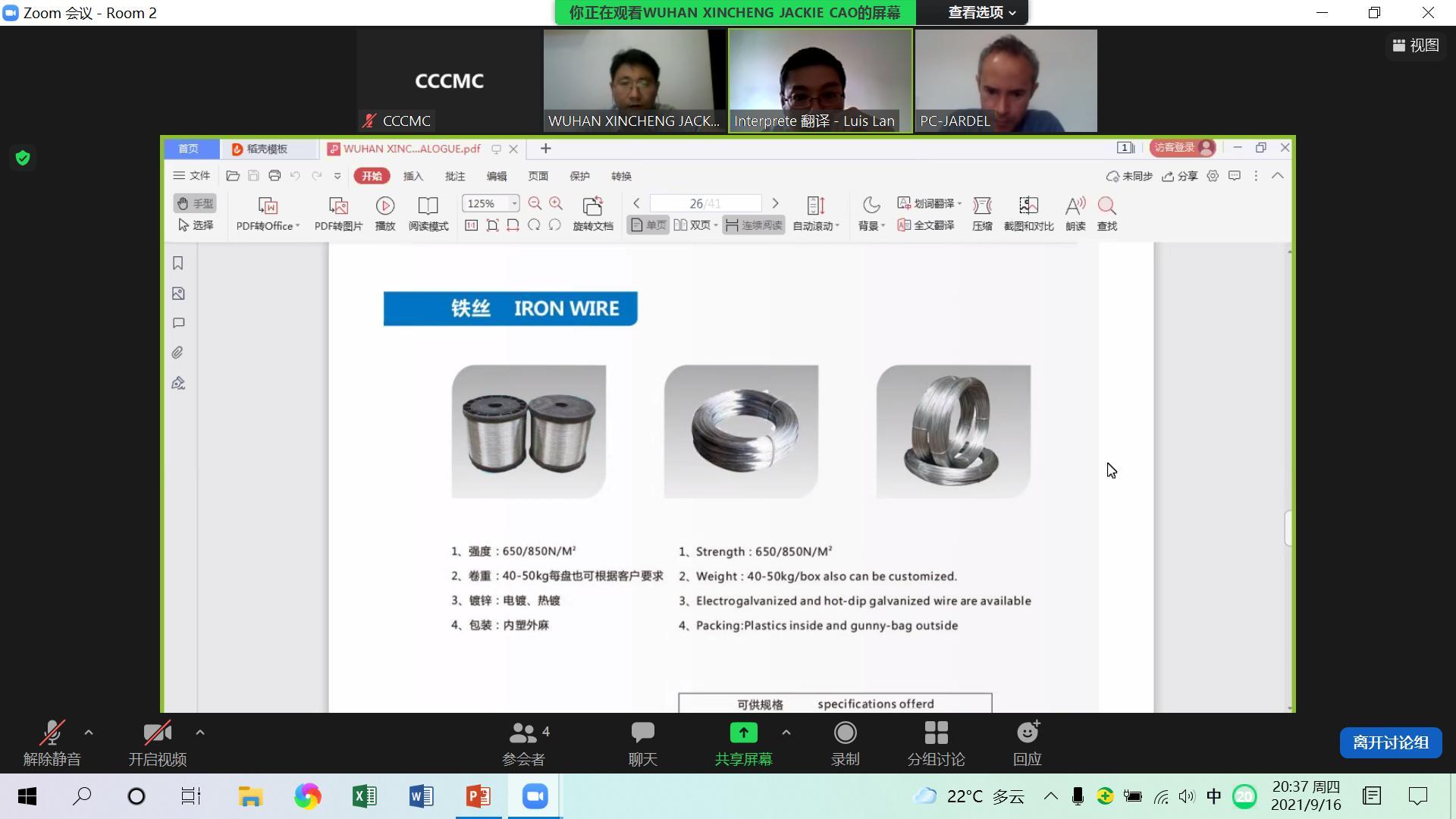This screenshot has width=1456, height=819.
Task: Turn on camera with 开启视频
Action: click(x=157, y=744)
